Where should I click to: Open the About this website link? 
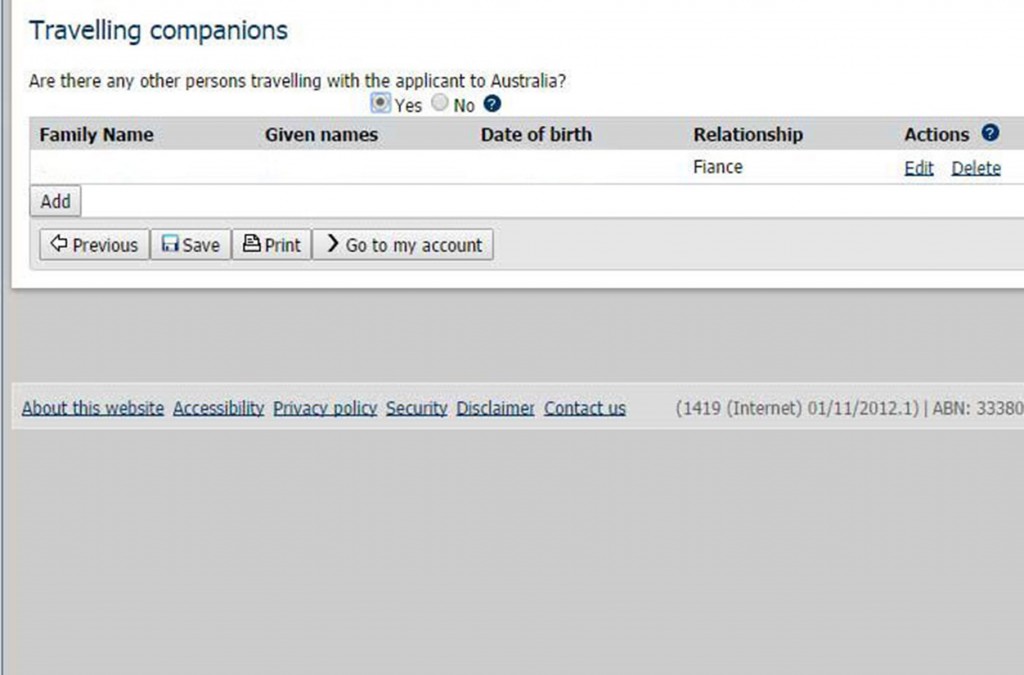tap(93, 408)
